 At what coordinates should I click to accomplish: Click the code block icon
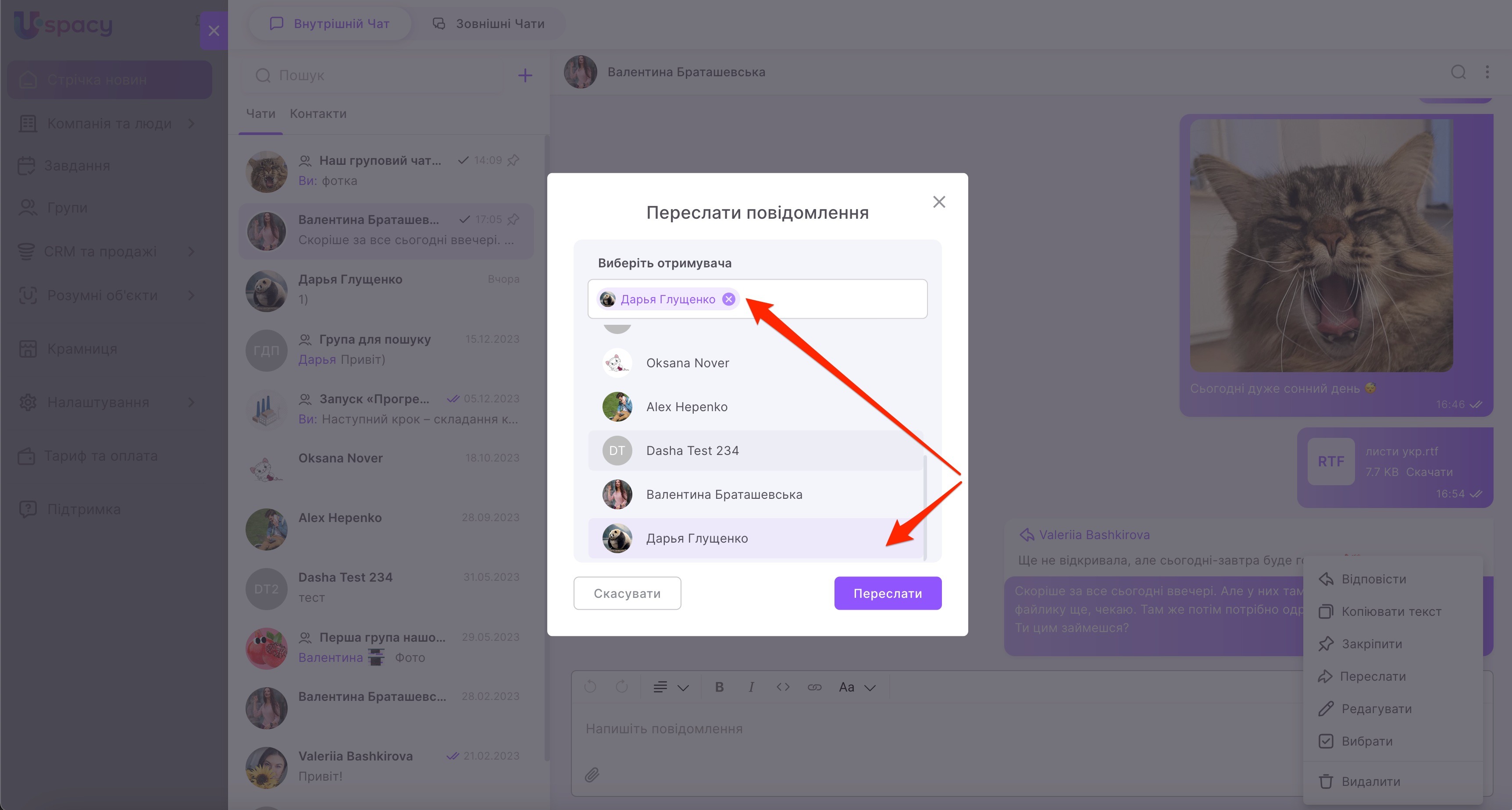tap(782, 687)
